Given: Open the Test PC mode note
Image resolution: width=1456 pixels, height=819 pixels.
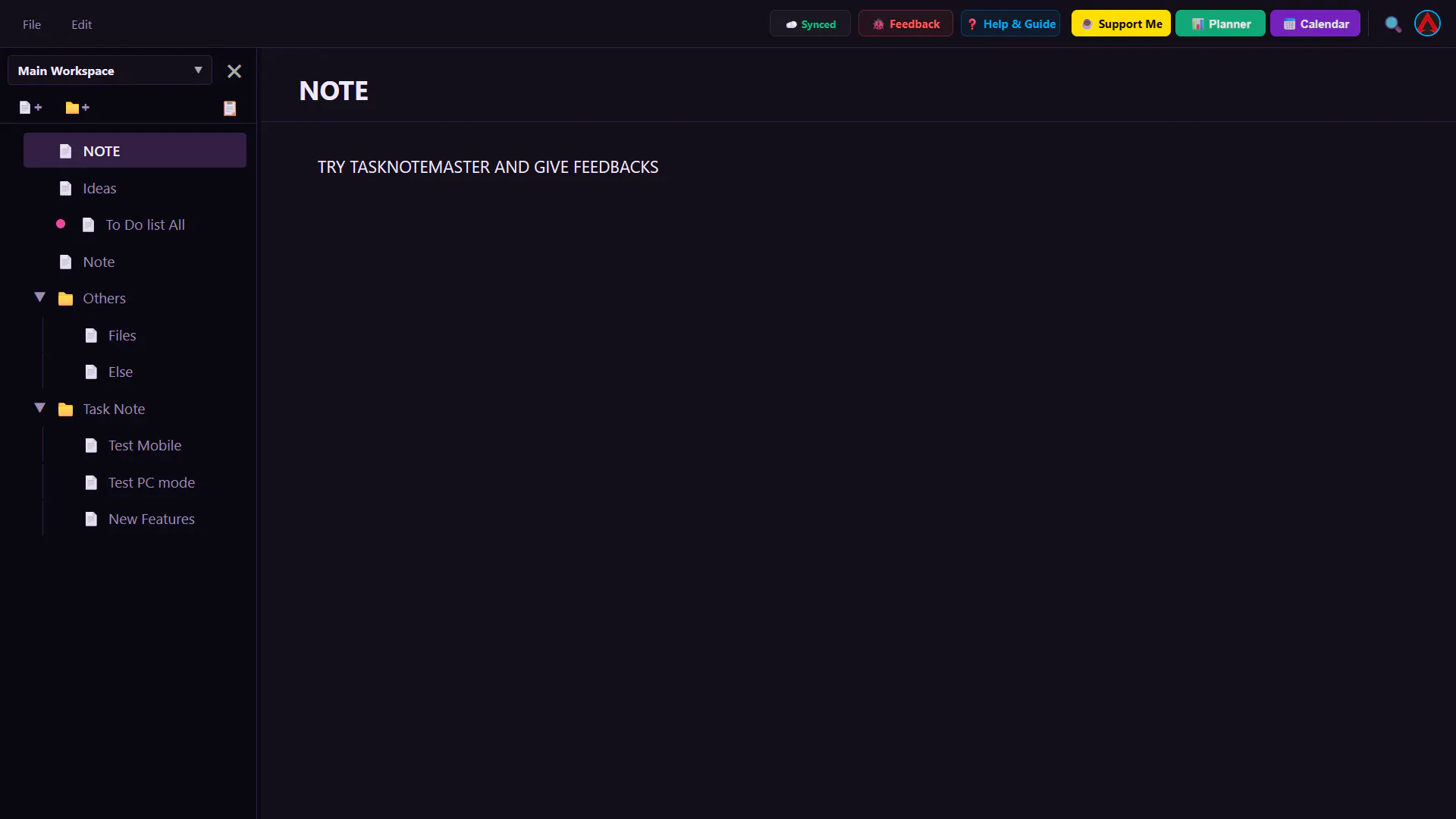Looking at the screenshot, I should 144,482.
